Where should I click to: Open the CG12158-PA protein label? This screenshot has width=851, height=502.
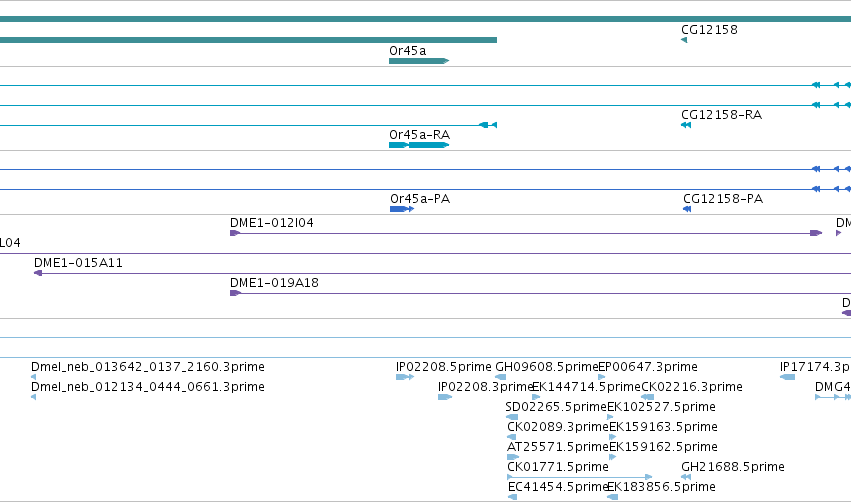723,199
